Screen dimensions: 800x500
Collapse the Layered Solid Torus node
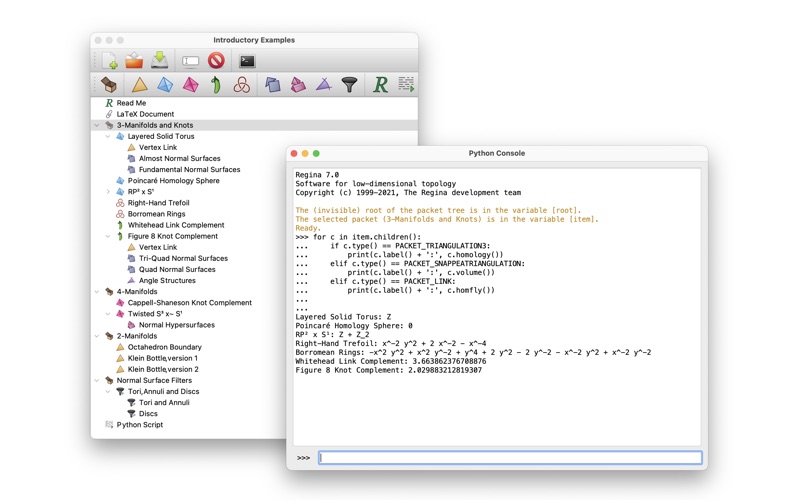108,136
